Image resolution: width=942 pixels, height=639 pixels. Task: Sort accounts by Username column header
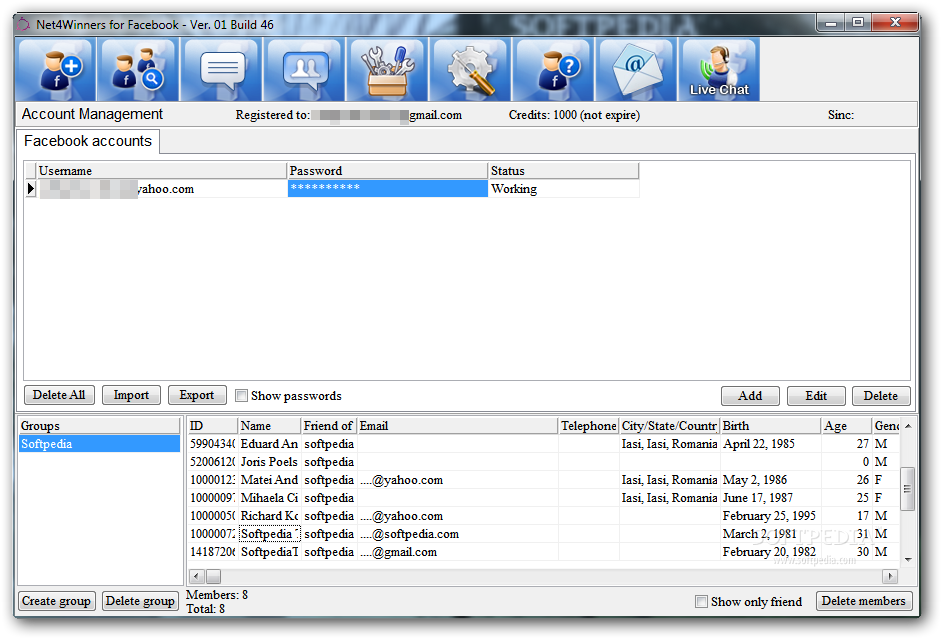click(x=162, y=171)
